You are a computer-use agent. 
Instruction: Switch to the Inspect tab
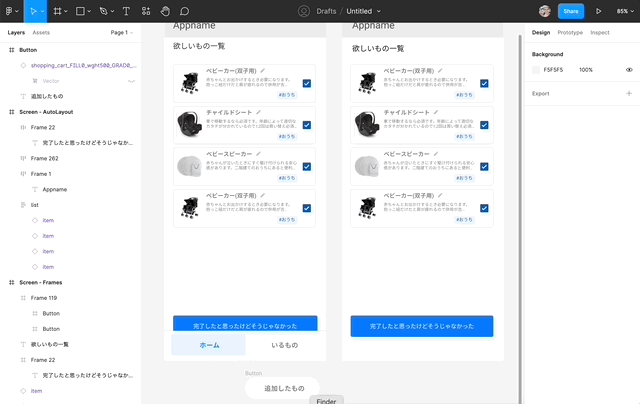tap(600, 32)
